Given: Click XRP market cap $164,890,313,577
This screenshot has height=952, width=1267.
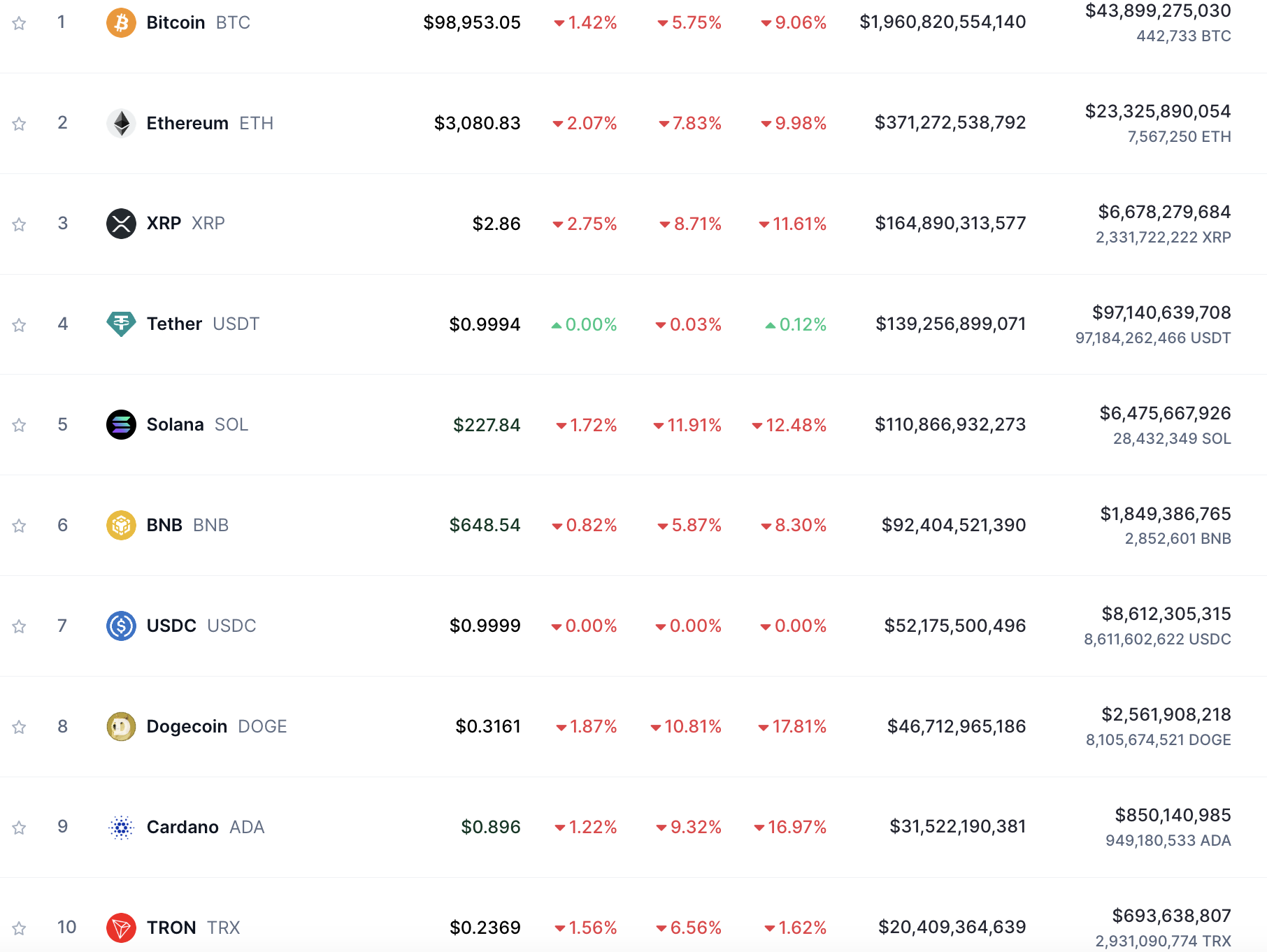Looking at the screenshot, I should [x=950, y=224].
